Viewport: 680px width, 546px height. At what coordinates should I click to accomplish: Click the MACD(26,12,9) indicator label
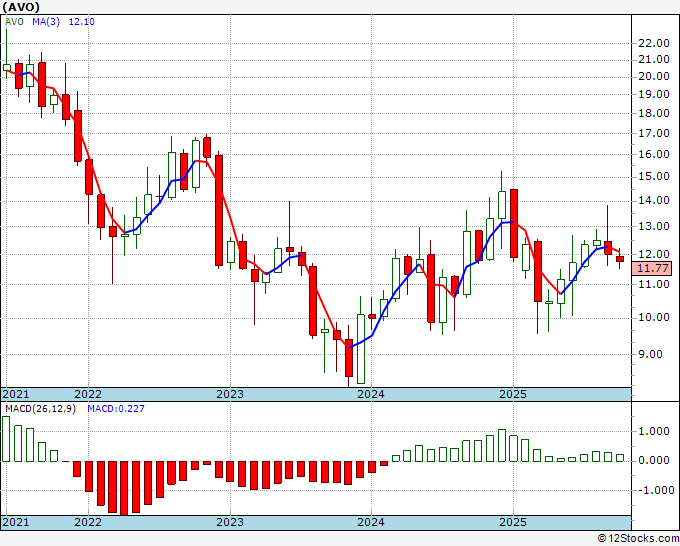(40, 409)
